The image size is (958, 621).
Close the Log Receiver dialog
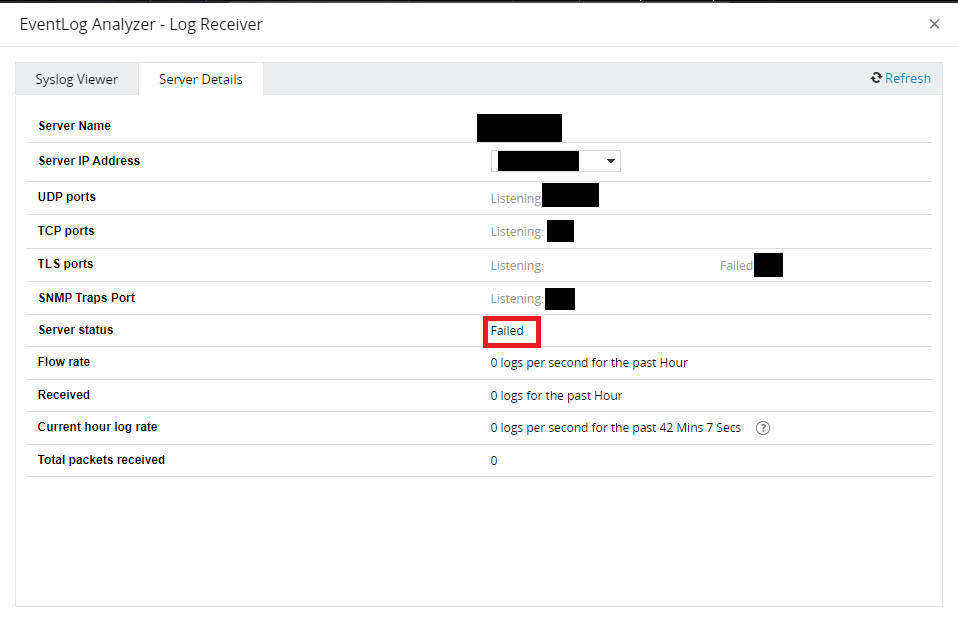(x=934, y=24)
